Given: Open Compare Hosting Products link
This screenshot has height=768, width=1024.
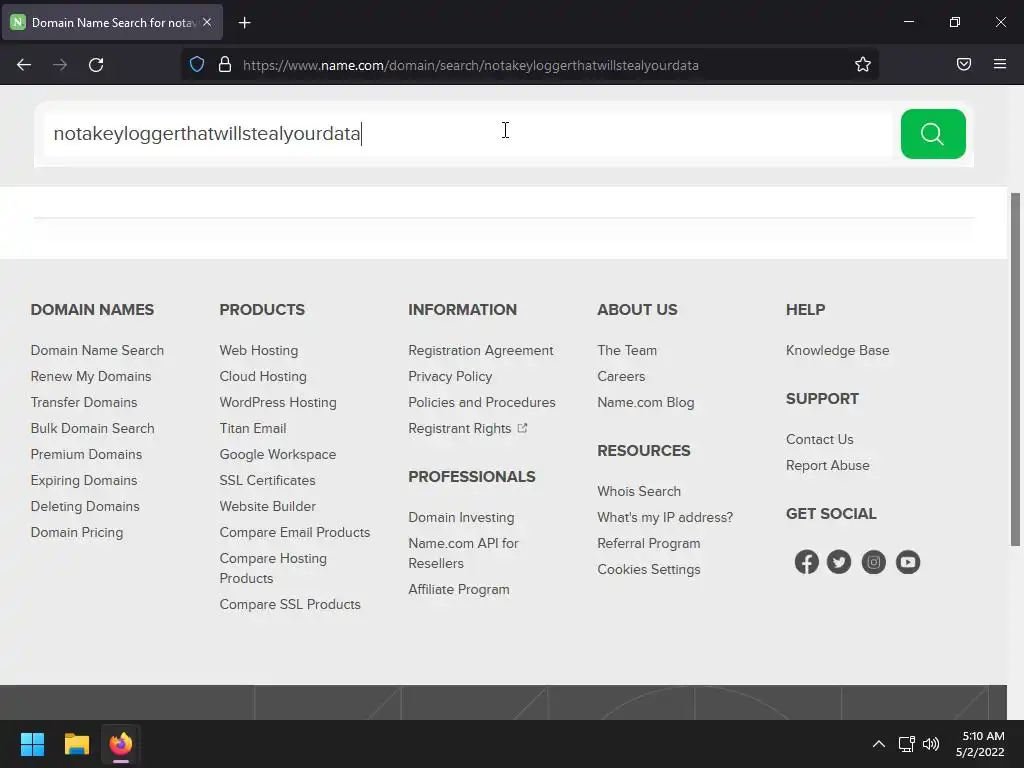Looking at the screenshot, I should tap(273, 568).
